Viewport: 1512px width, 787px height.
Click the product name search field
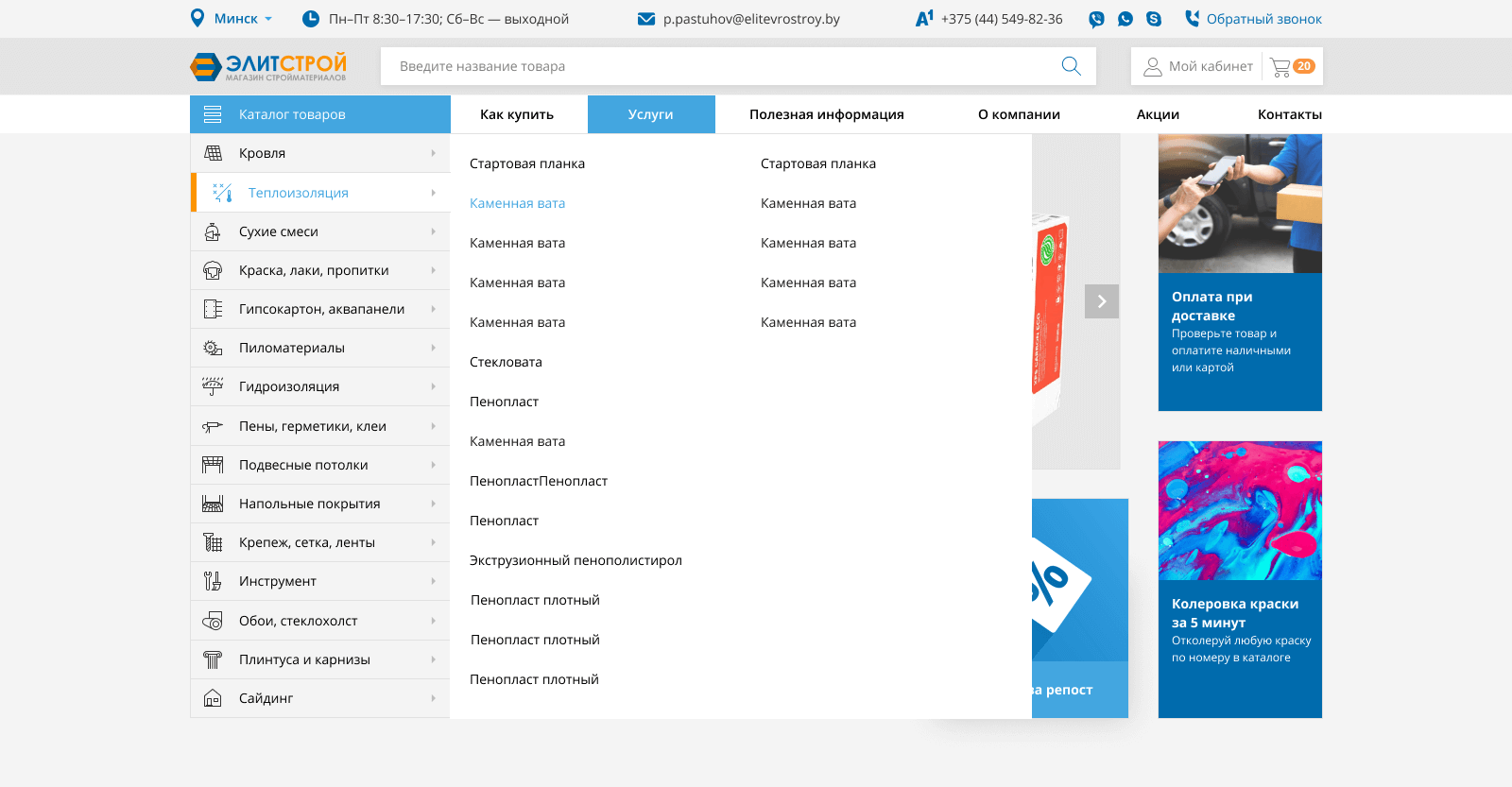(x=718, y=66)
